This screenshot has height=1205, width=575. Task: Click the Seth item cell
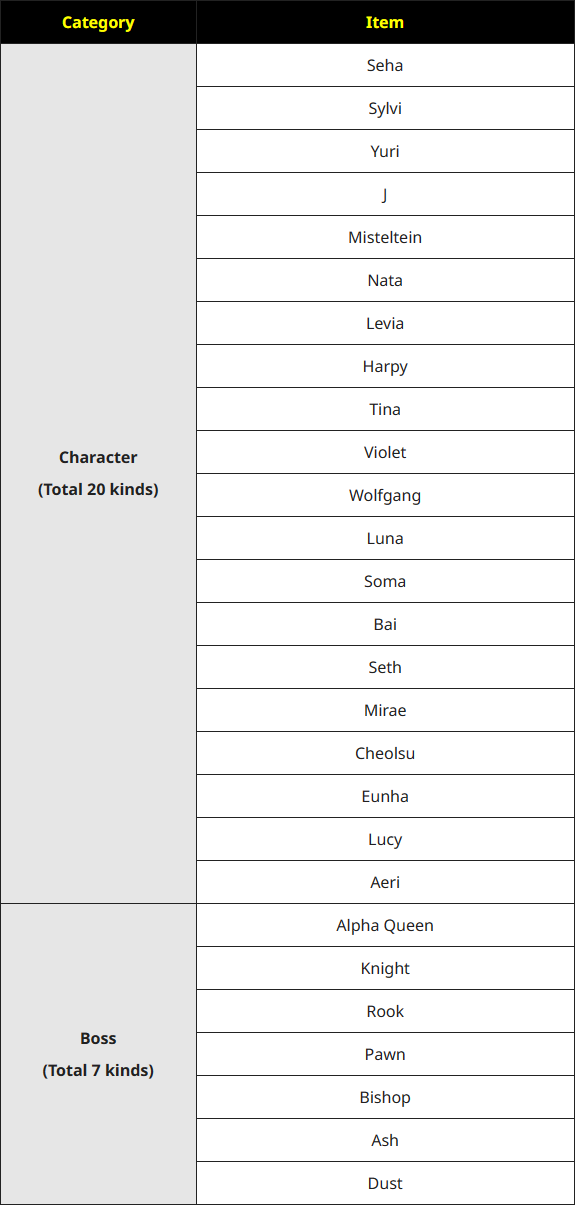click(x=385, y=667)
